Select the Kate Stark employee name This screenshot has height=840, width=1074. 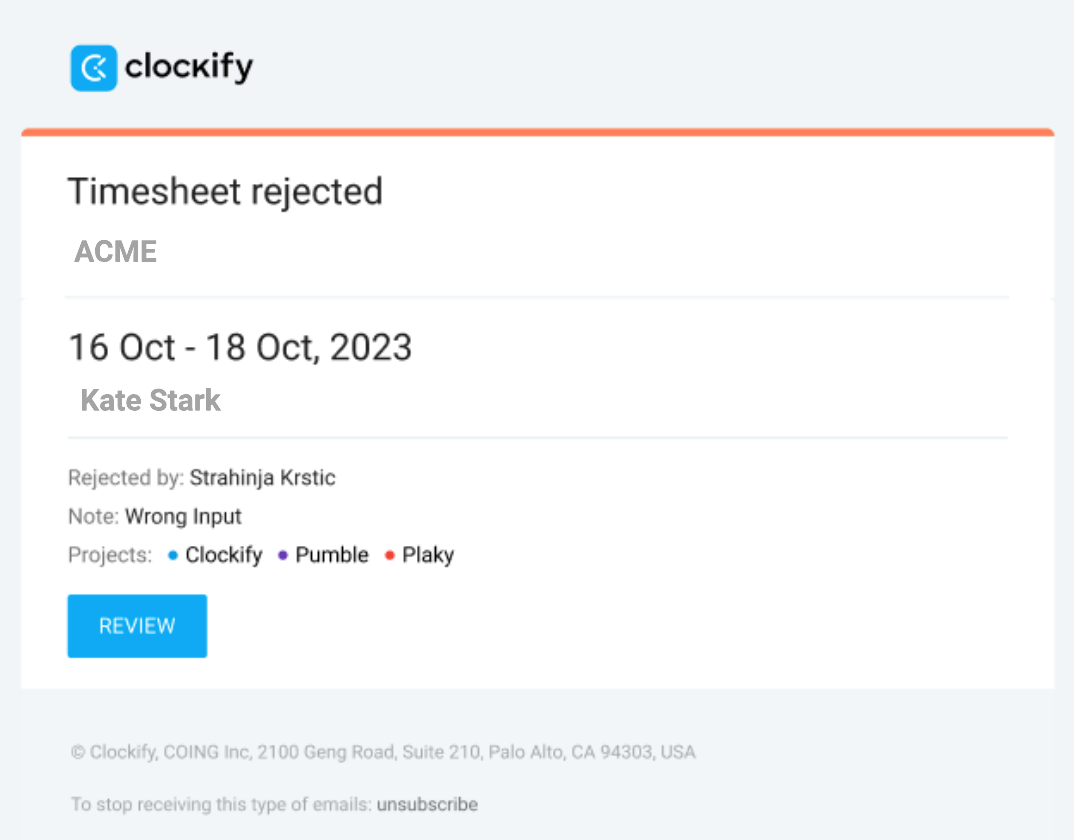coord(150,400)
